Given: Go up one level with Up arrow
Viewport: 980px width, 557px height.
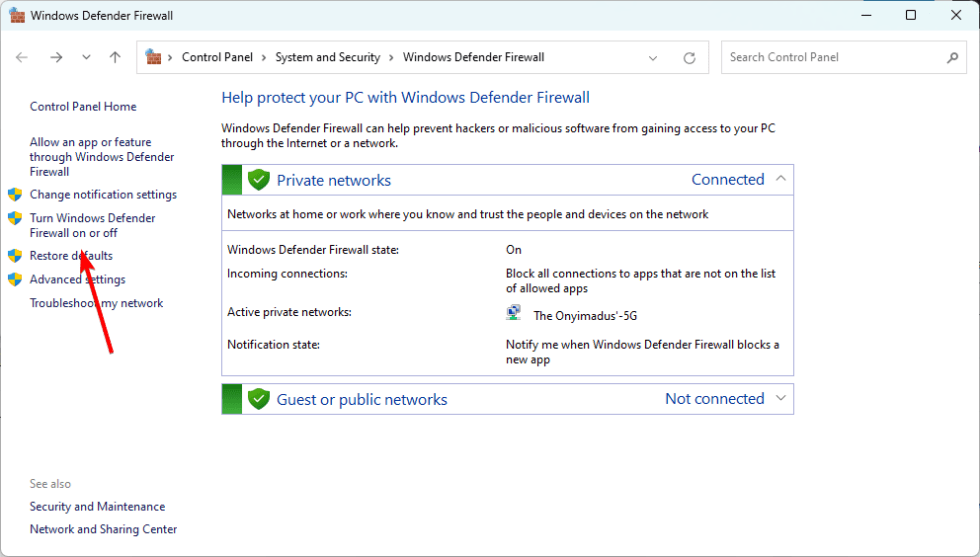Looking at the screenshot, I should (115, 58).
